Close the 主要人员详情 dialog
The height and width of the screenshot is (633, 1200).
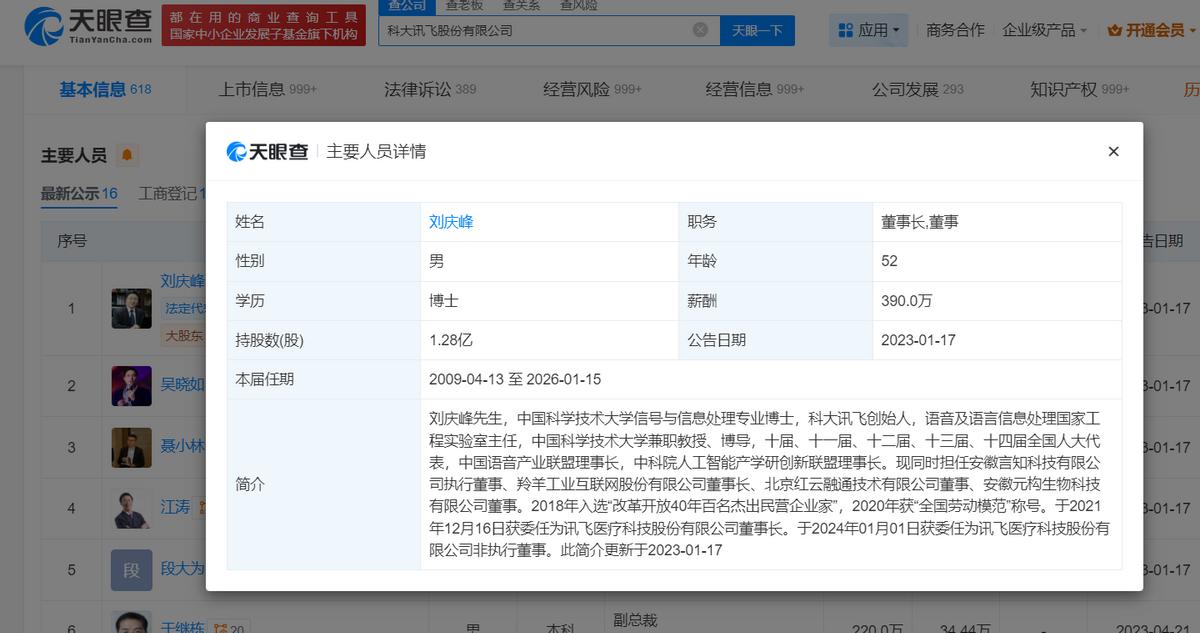click(1113, 152)
